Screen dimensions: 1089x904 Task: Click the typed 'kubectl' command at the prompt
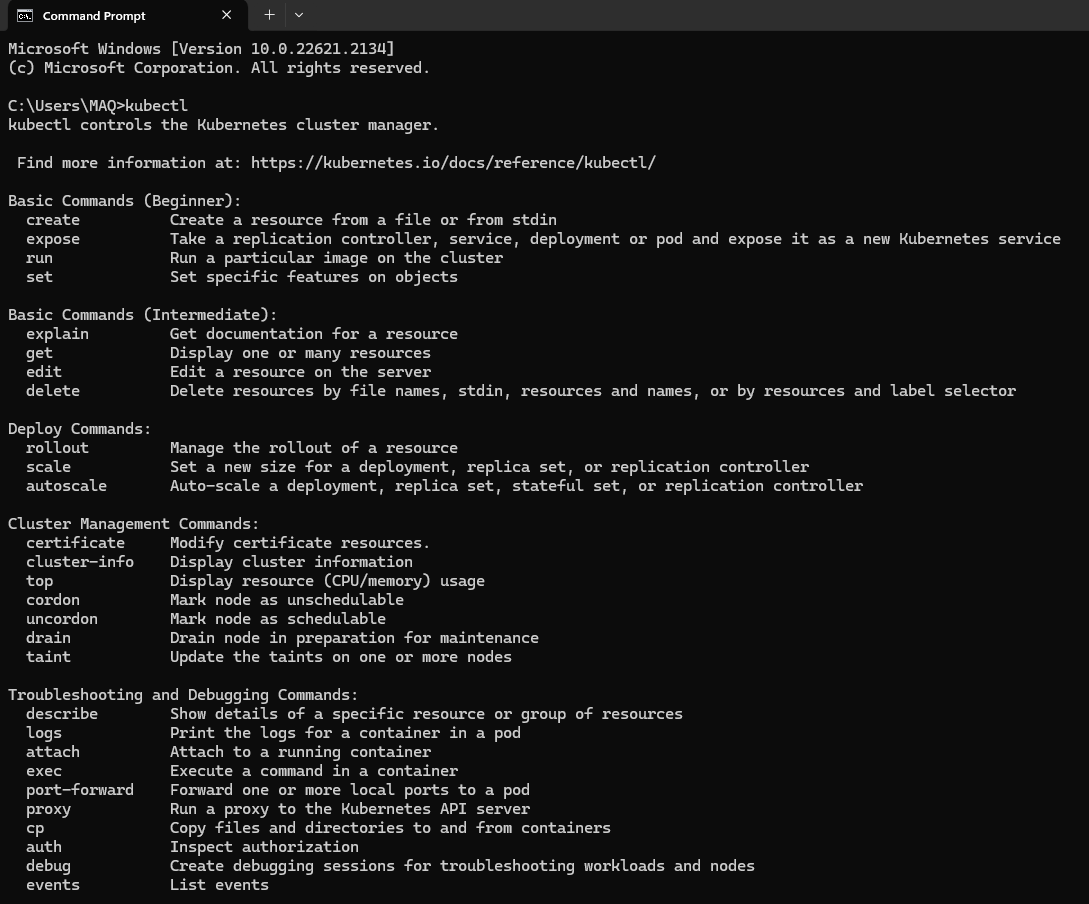(157, 106)
